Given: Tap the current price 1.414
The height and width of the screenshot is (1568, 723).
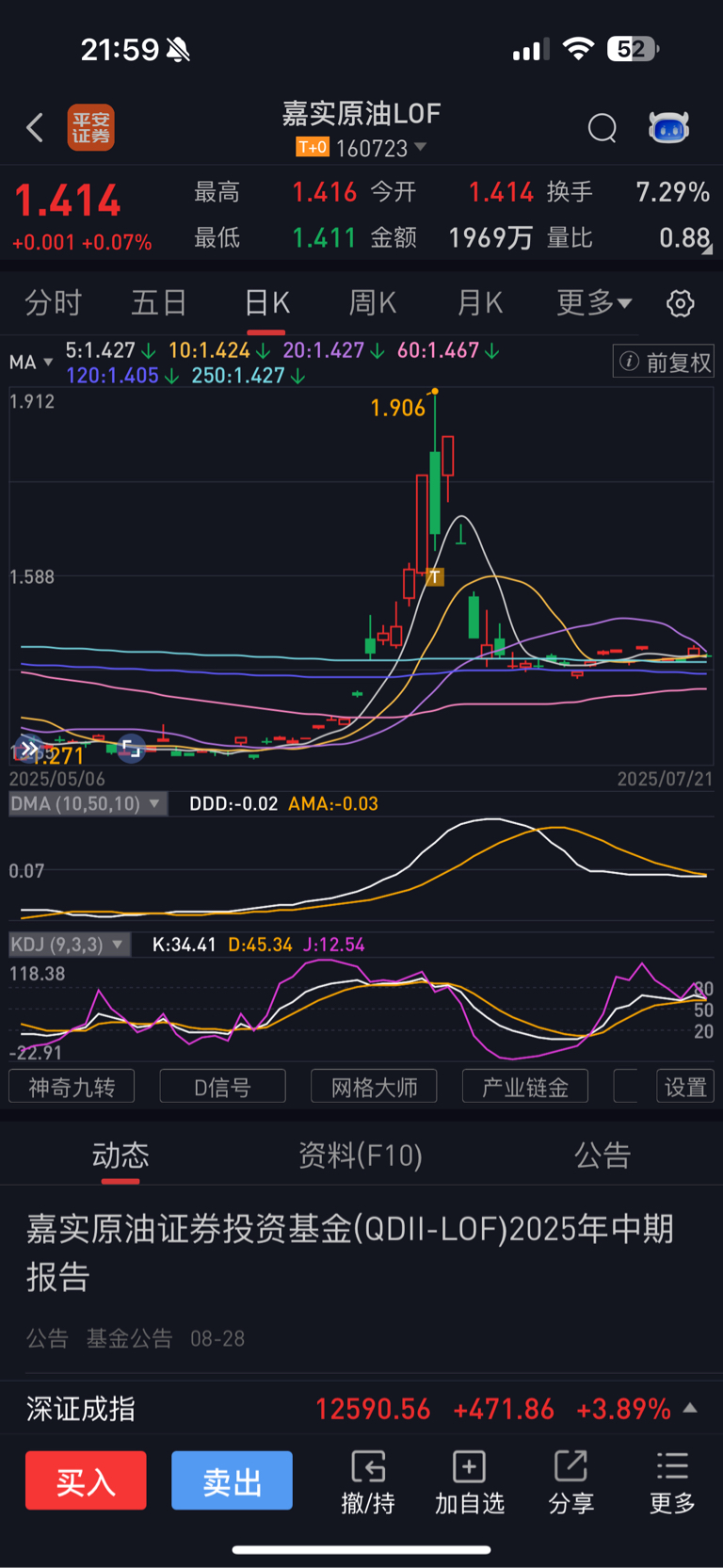Looking at the screenshot, I should [68, 201].
